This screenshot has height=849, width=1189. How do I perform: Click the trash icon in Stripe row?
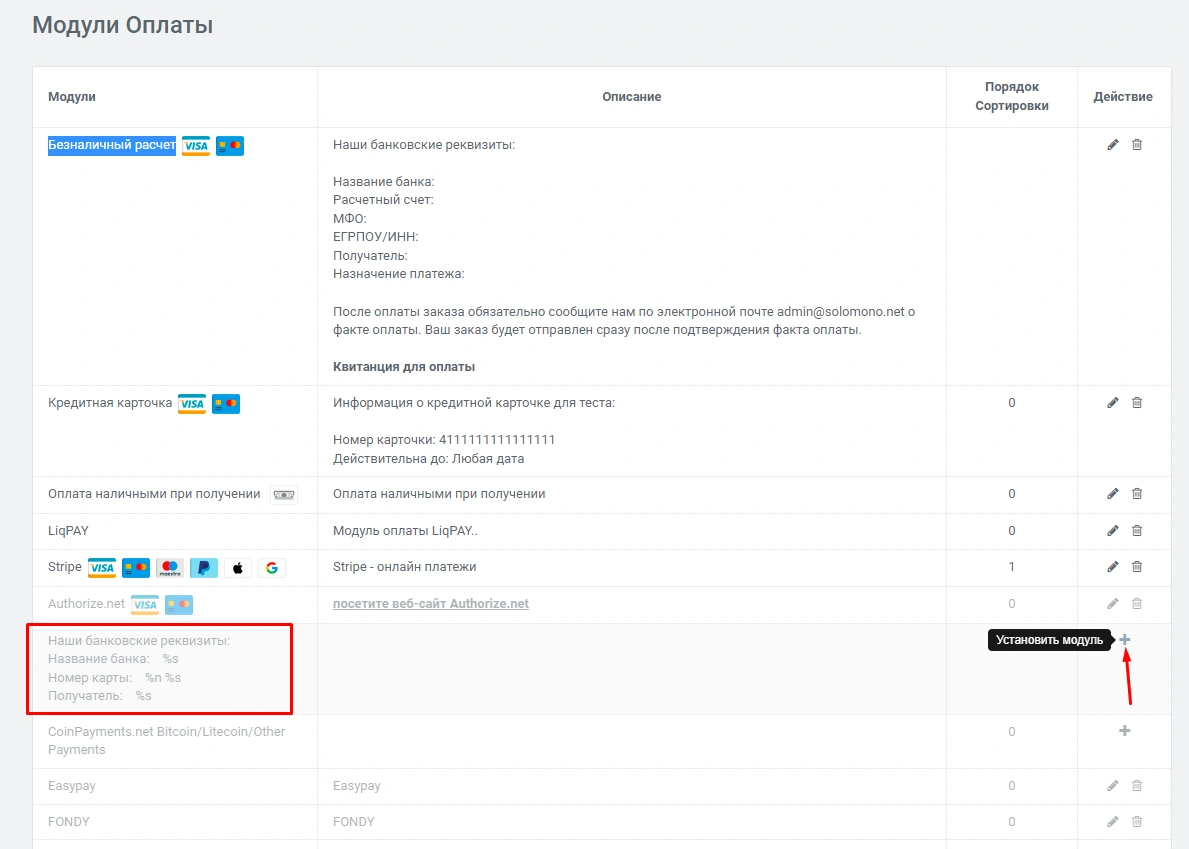[1137, 567]
